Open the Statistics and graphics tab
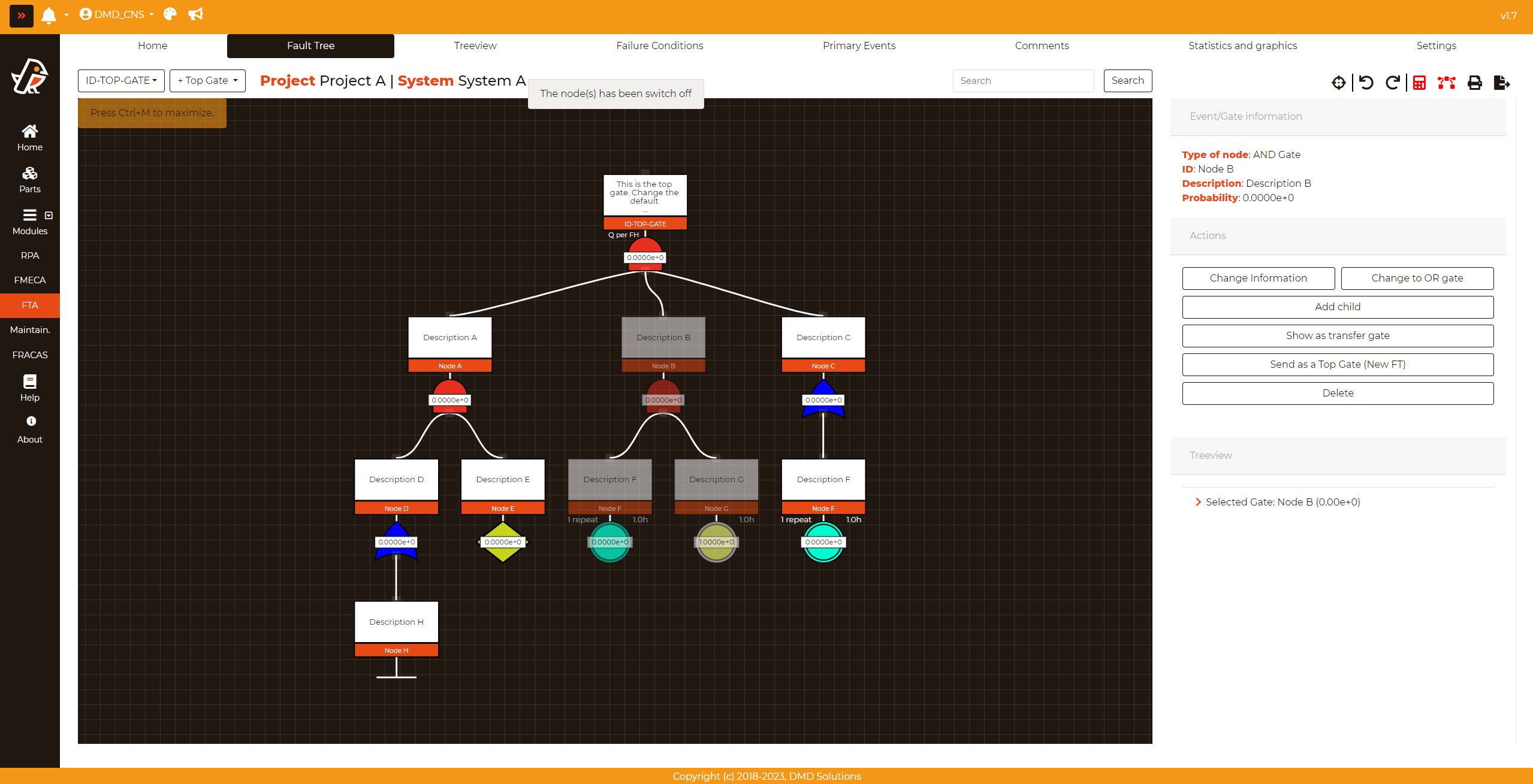Image resolution: width=1533 pixels, height=784 pixels. 1242,46
